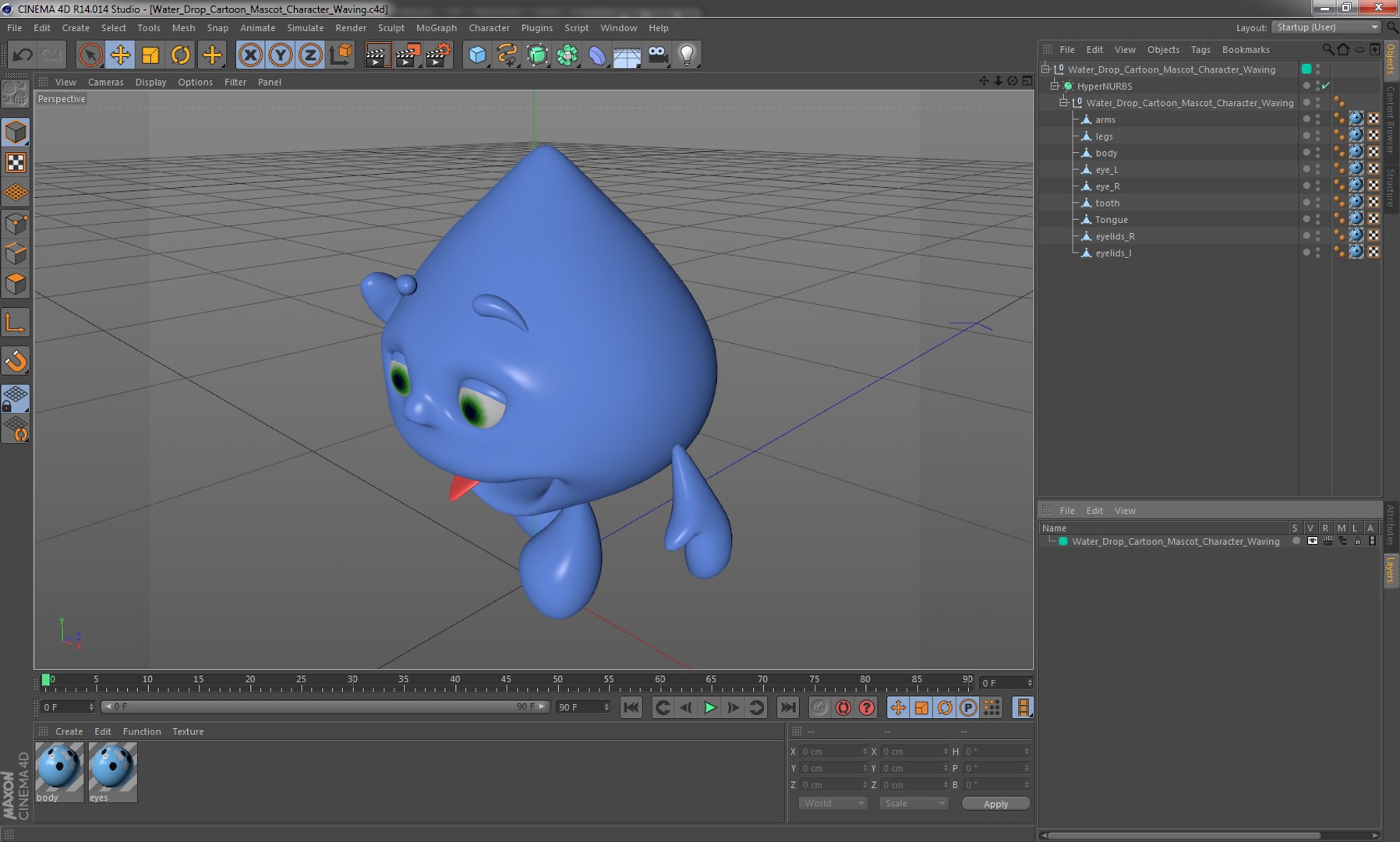Open the spline pen tool group
This screenshot has width=1400, height=842.
(507, 55)
